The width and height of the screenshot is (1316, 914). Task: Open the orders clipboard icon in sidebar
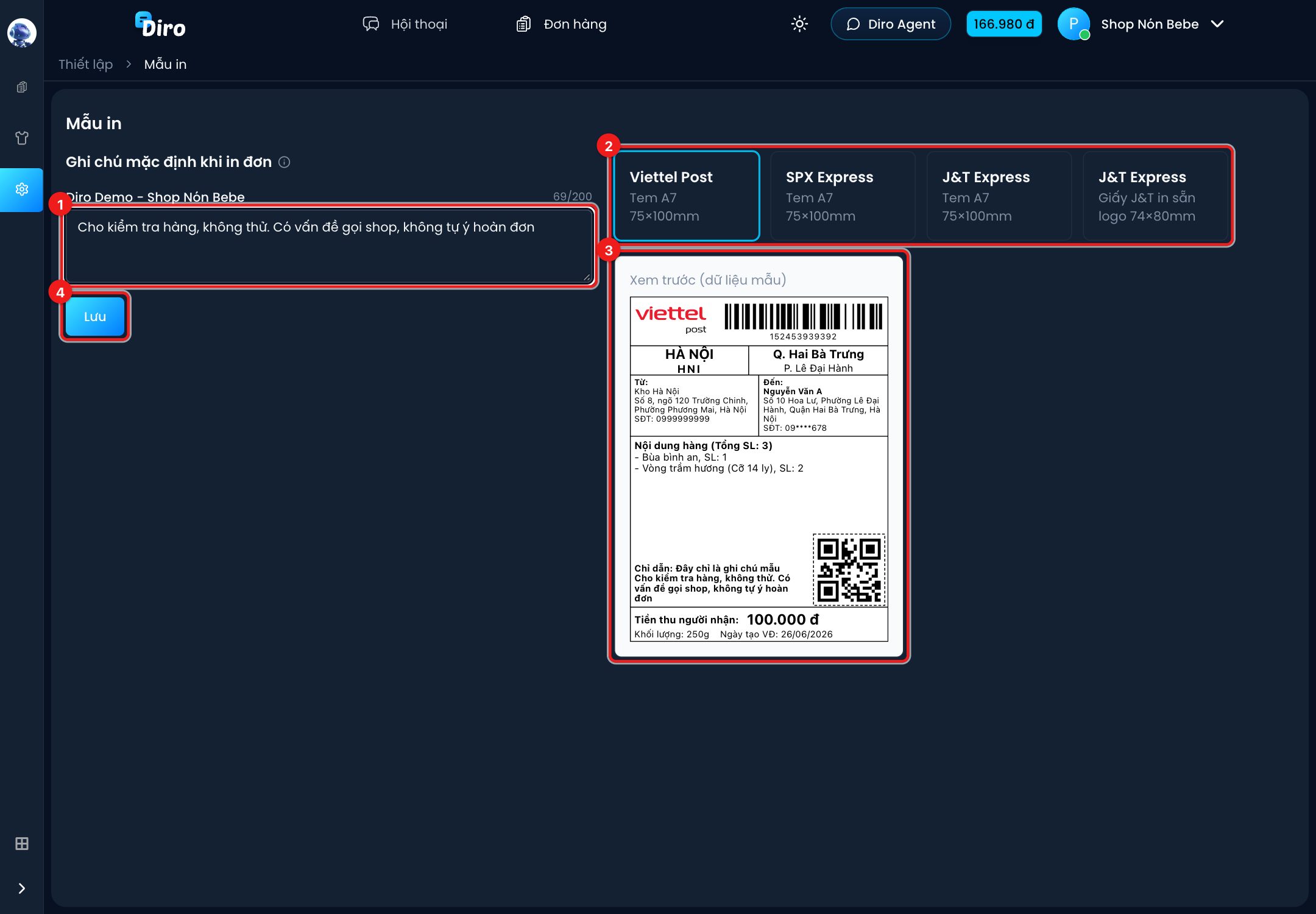point(22,87)
